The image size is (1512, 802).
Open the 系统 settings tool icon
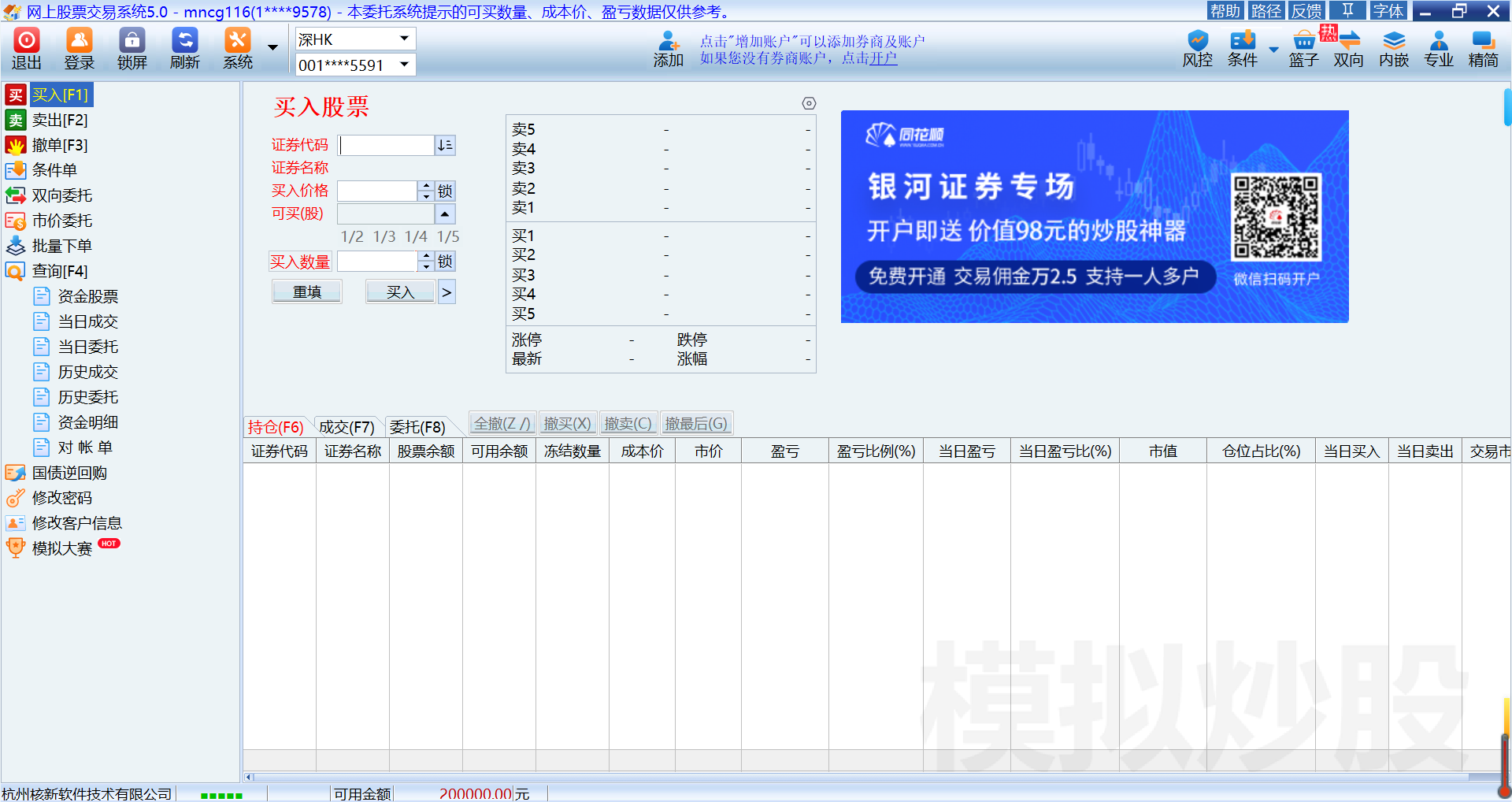coord(237,41)
